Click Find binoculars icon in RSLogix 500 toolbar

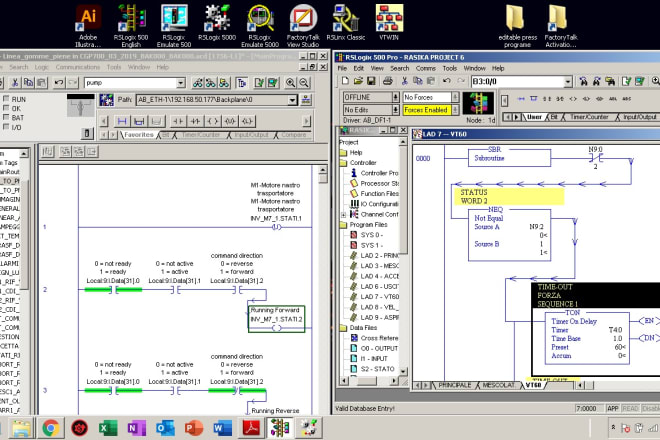pyautogui.click(x=583, y=81)
